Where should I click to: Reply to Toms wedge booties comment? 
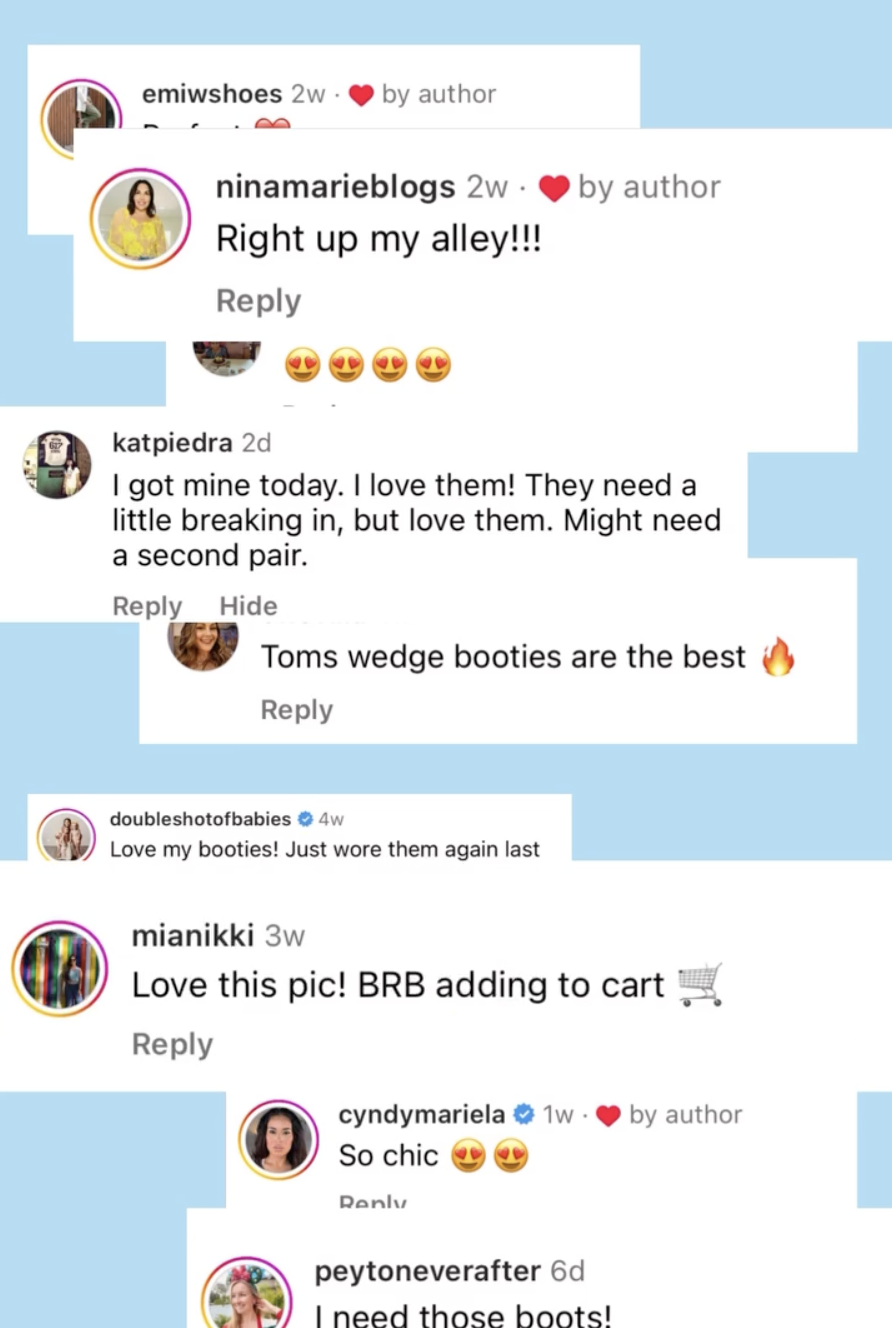tap(296, 710)
